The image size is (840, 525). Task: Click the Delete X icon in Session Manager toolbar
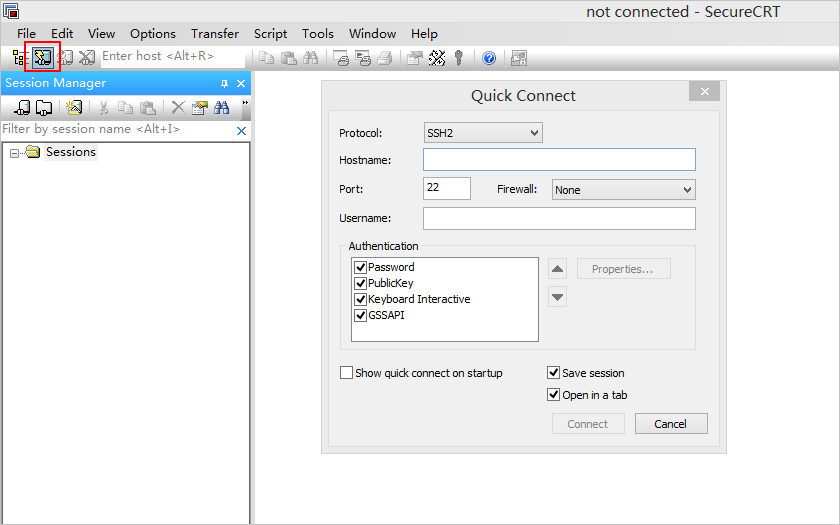[178, 108]
